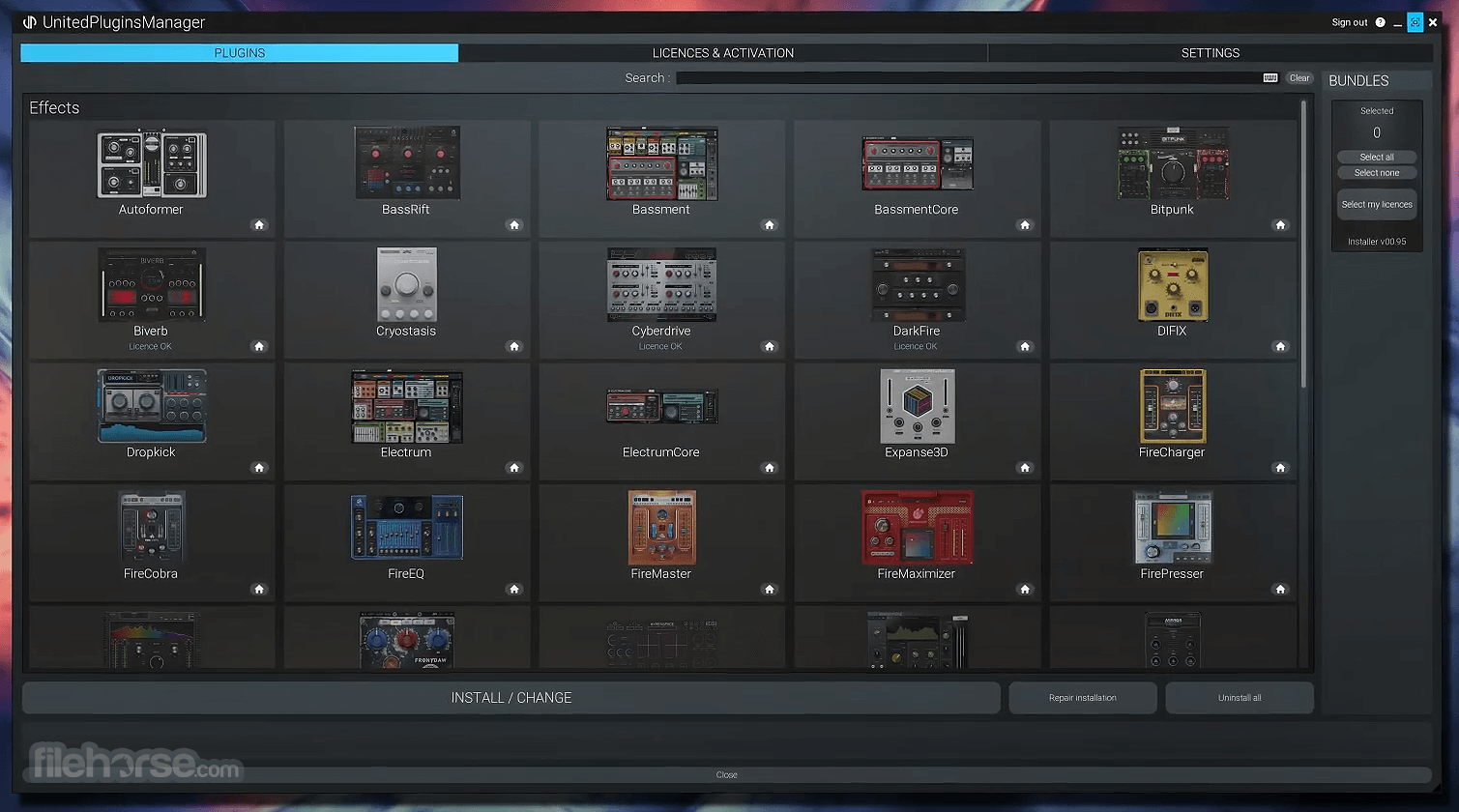Click the home icon on the Bitpunk card

pyautogui.click(x=1280, y=225)
